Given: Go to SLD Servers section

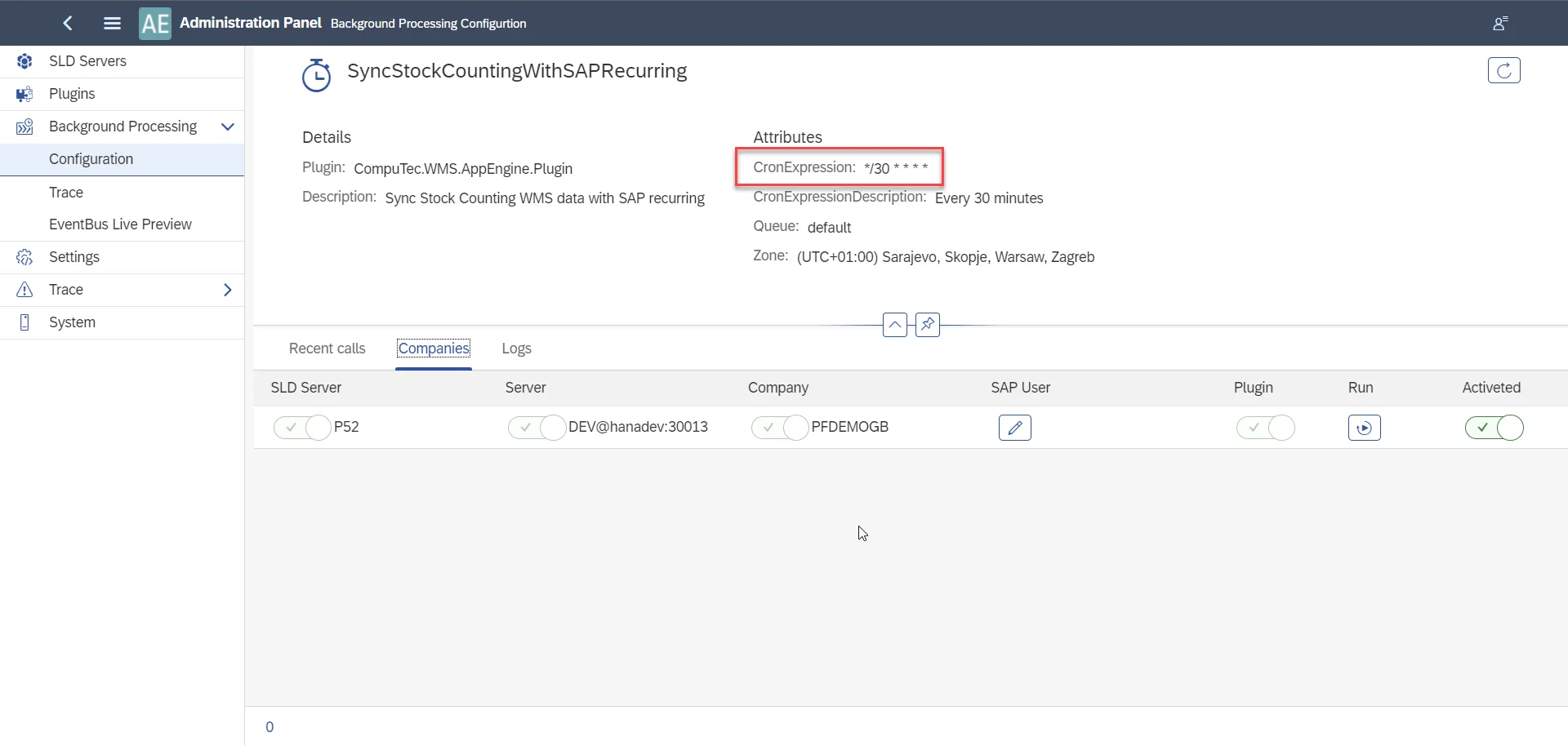Looking at the screenshot, I should [87, 61].
